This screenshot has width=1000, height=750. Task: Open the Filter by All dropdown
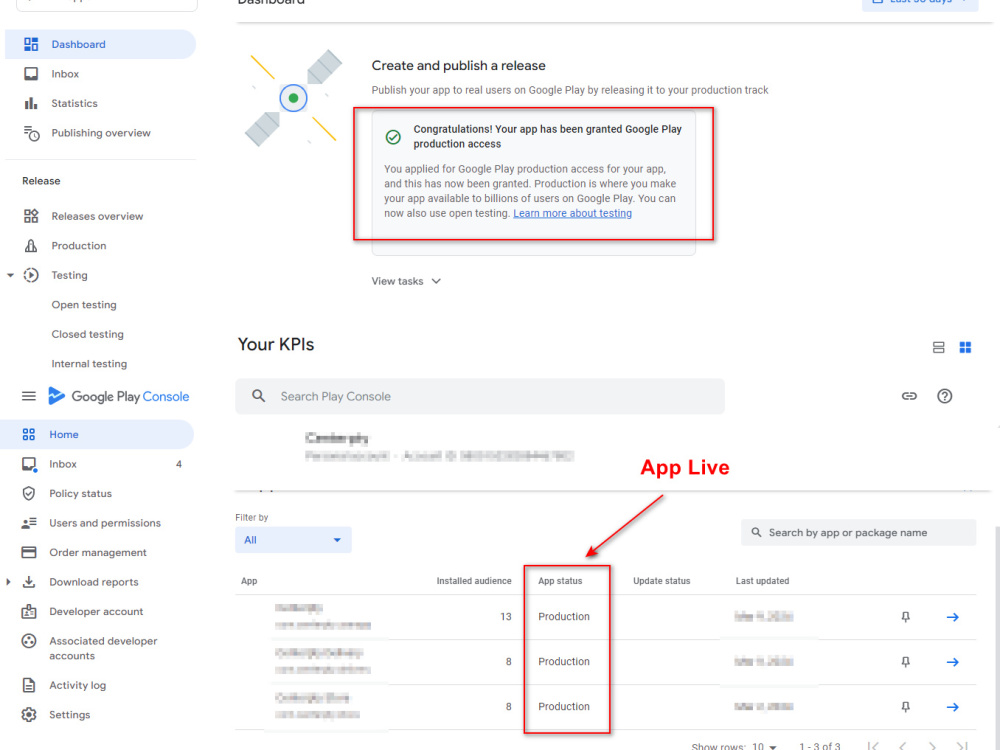(293, 540)
